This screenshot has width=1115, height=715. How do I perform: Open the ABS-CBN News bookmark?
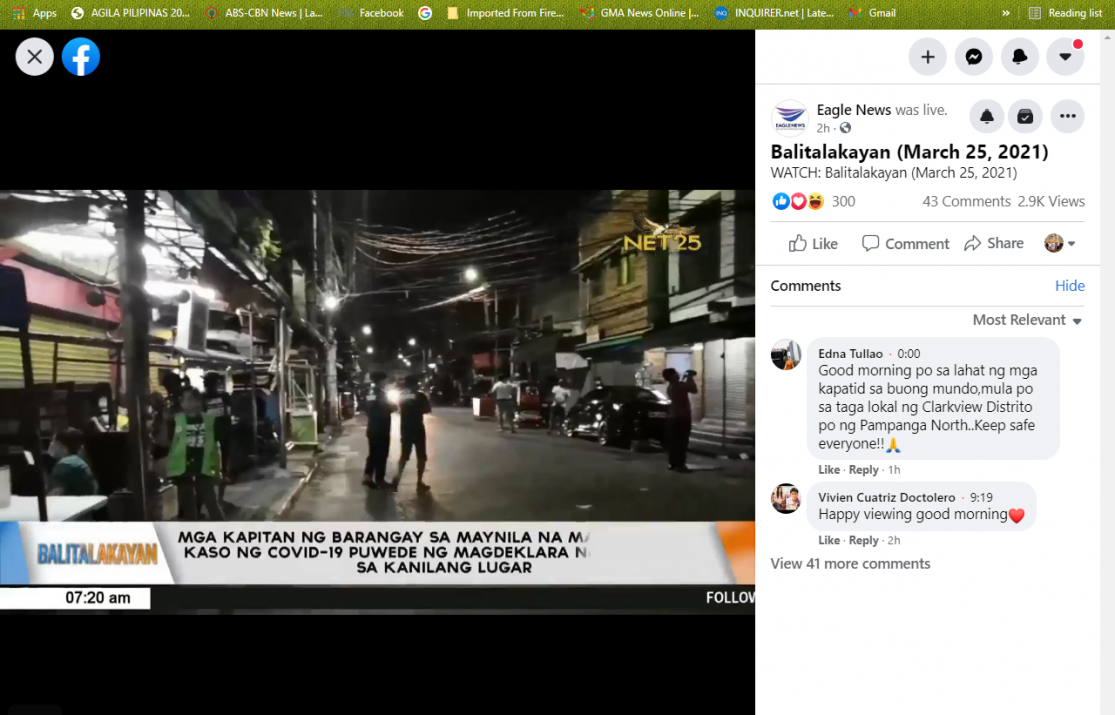pyautogui.click(x=264, y=13)
